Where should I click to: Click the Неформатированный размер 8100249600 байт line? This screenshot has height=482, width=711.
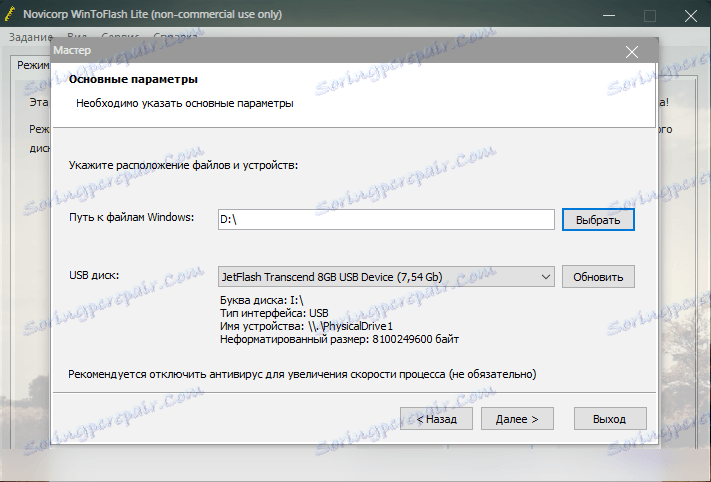click(x=339, y=339)
